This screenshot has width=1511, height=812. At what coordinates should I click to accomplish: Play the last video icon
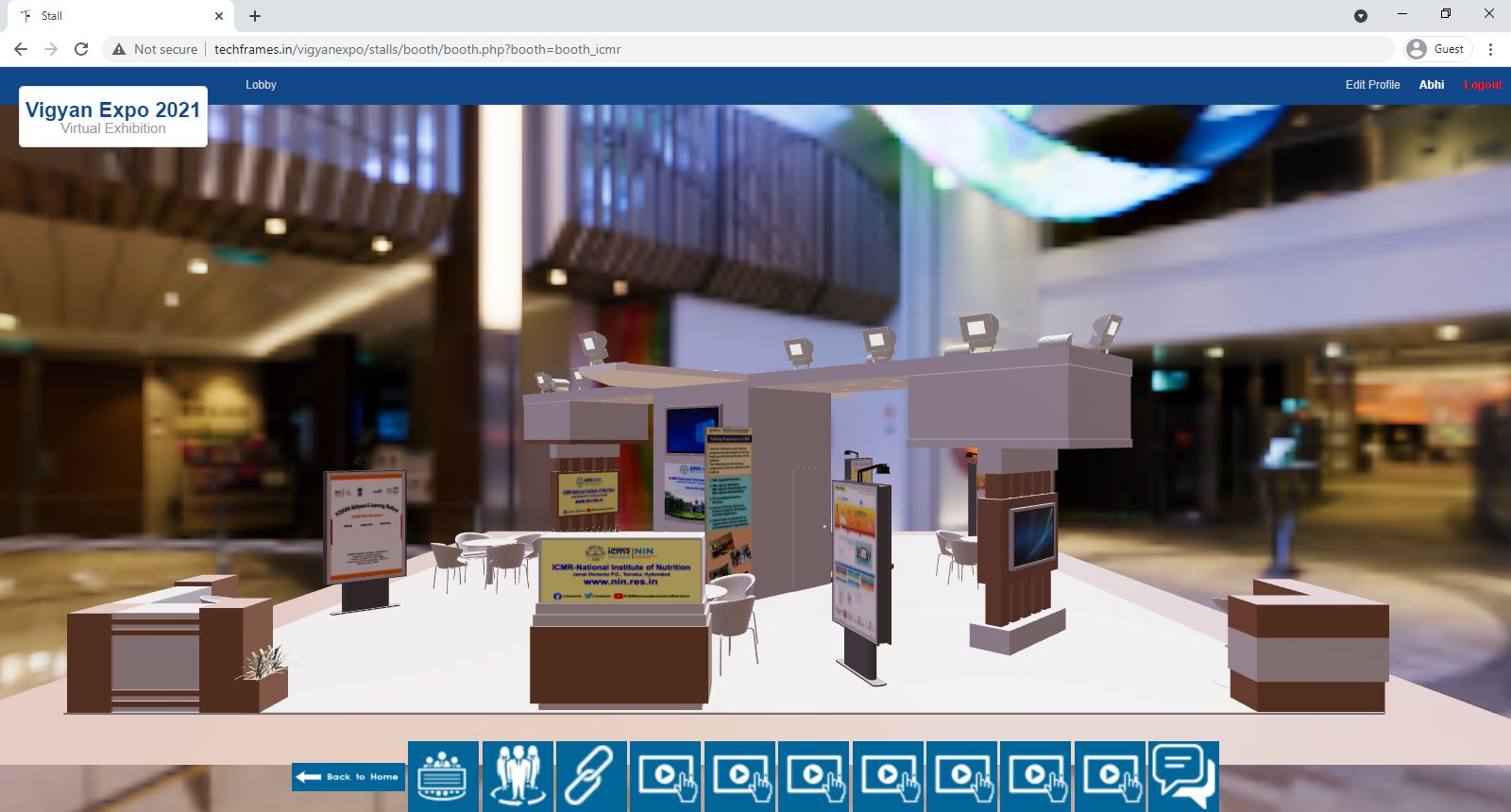coord(1111,776)
